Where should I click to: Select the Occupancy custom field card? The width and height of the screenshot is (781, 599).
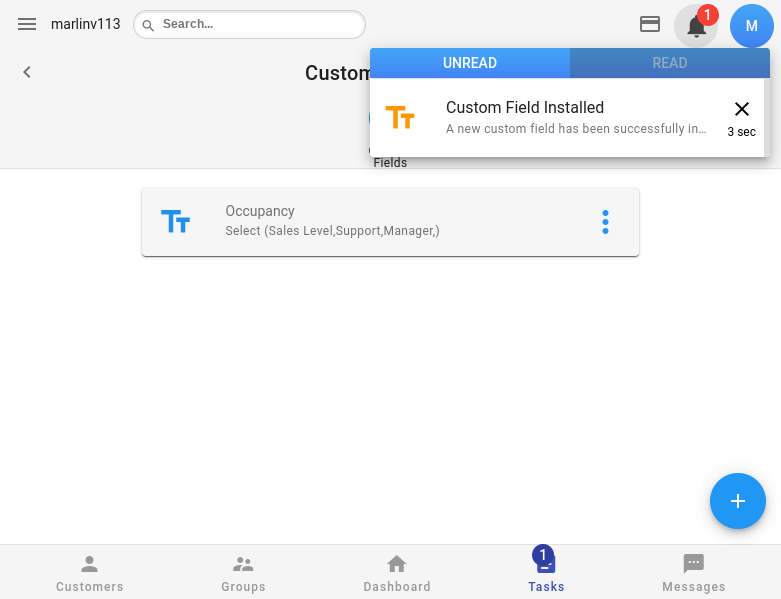tap(390, 222)
